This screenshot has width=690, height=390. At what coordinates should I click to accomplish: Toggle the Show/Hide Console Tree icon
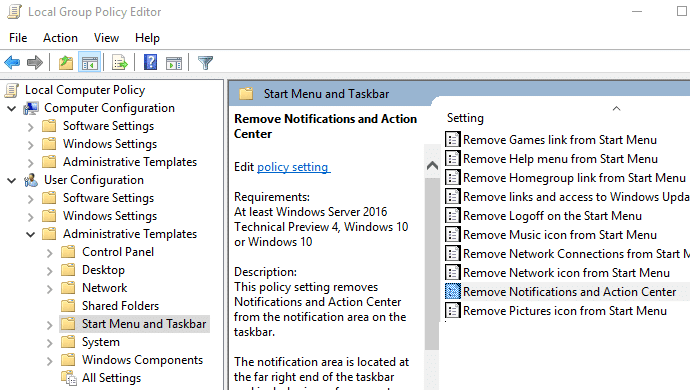[x=89, y=63]
